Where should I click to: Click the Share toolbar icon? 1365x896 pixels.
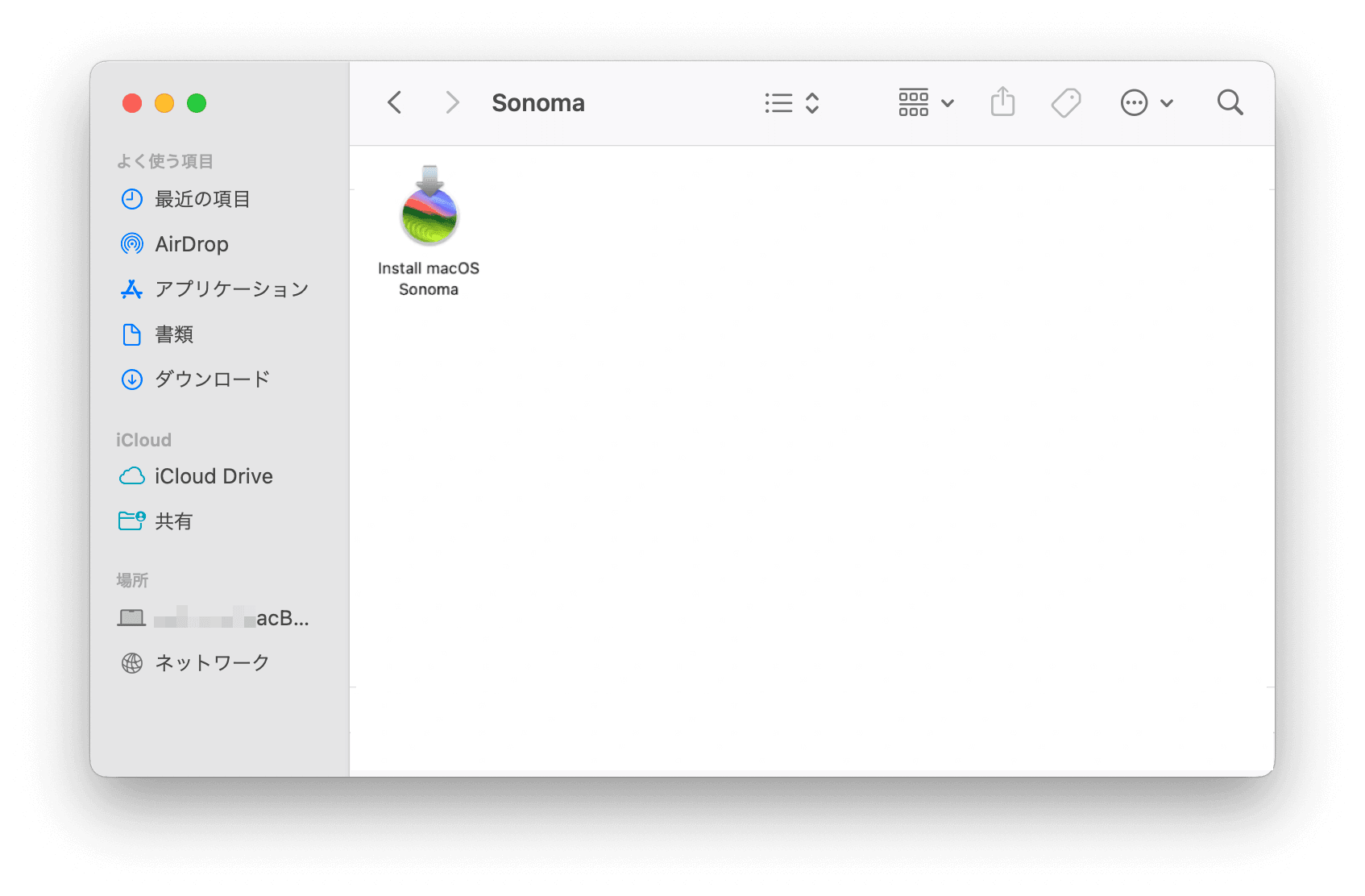tap(1002, 102)
